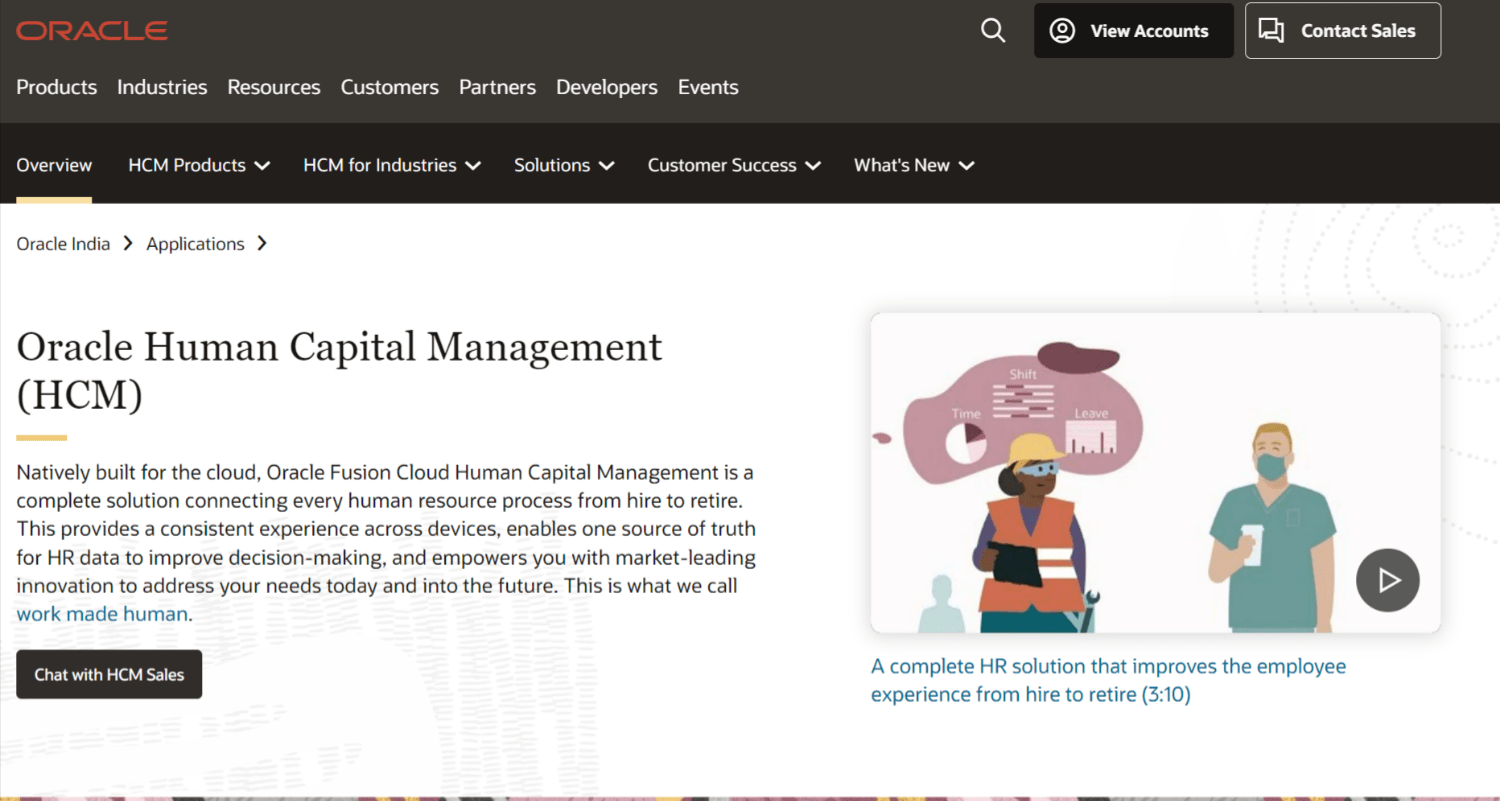Click the Oracle logo
Viewport: 1500px width, 801px height.
tap(92, 31)
